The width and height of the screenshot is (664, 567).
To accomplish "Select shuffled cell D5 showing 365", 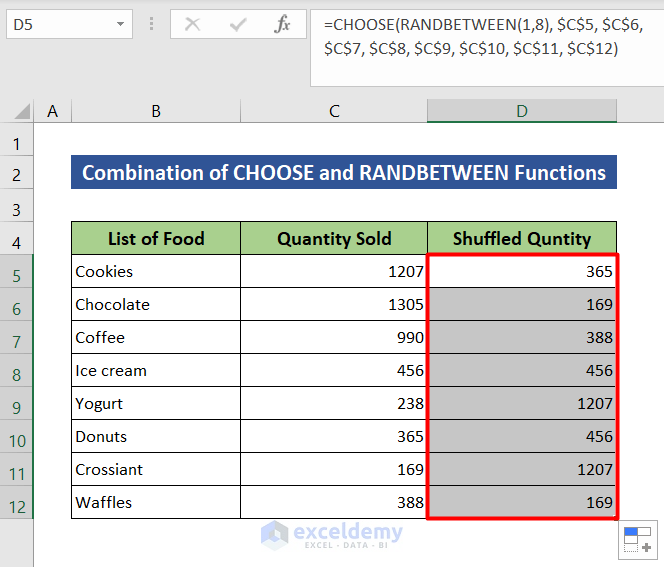I will 522,271.
